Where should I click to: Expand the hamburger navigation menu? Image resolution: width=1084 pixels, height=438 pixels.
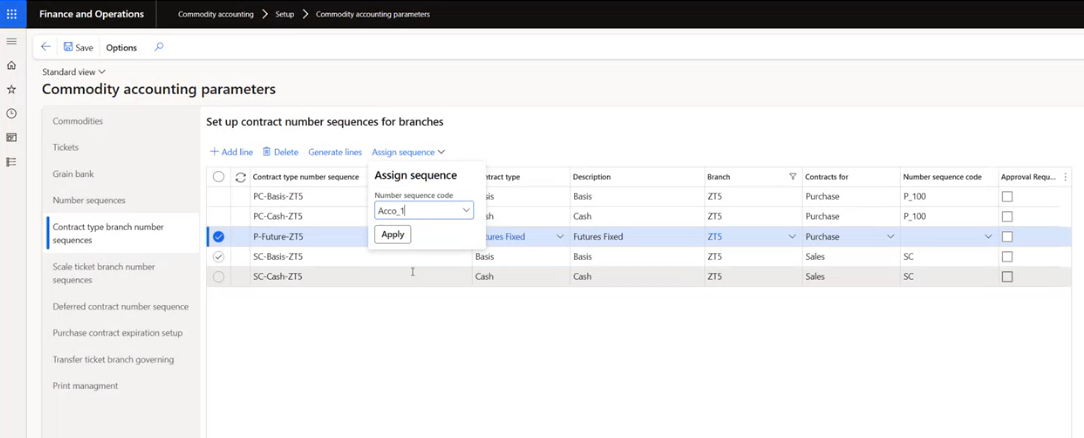[12, 42]
